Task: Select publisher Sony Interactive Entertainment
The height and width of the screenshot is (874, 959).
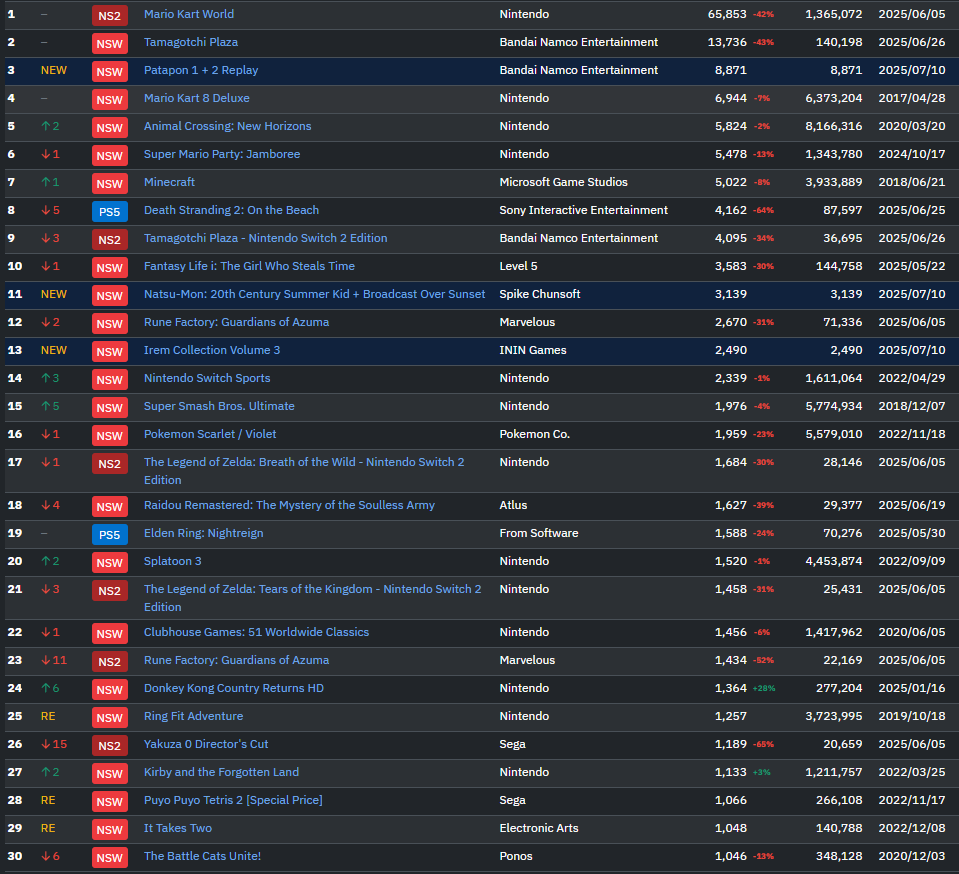Action: [583, 210]
